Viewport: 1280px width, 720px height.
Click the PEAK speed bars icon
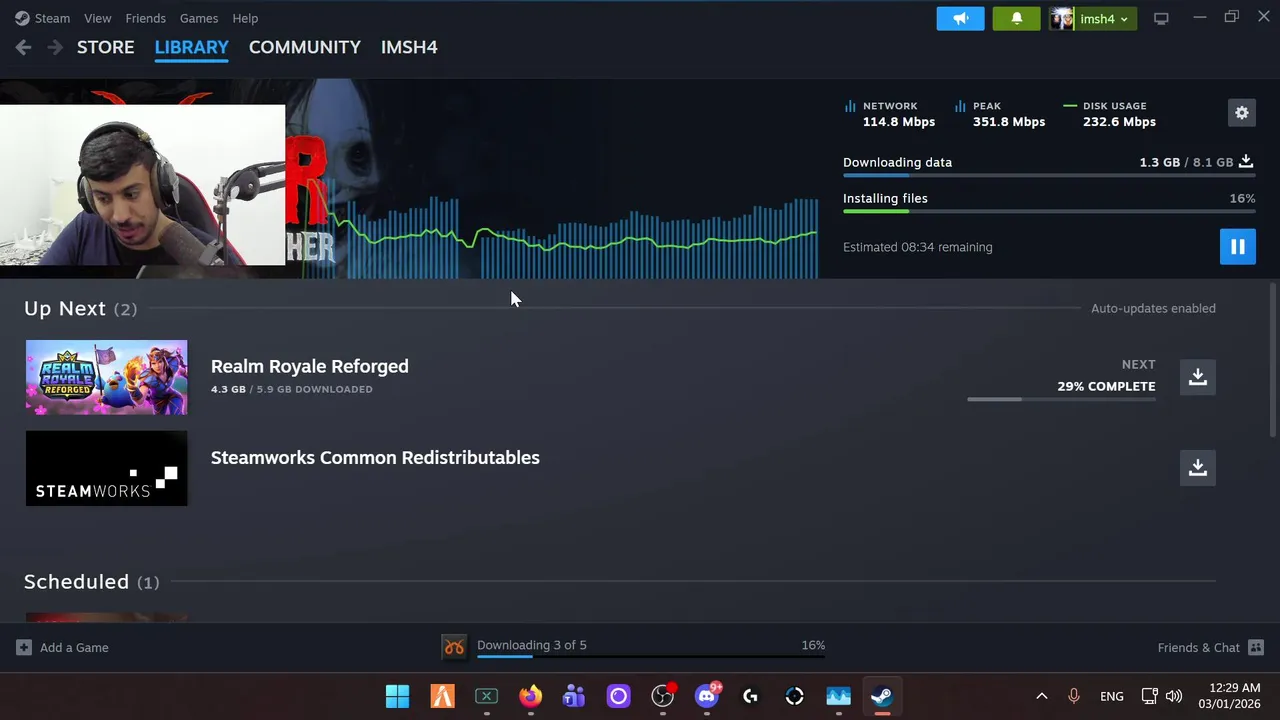(x=960, y=106)
